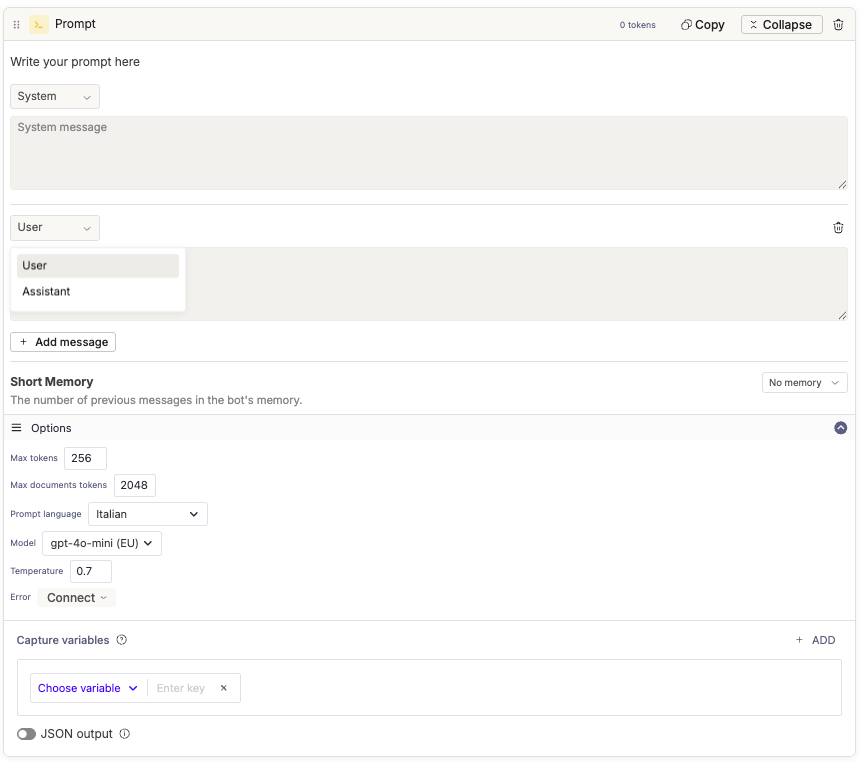Viewport: 860px width, 762px height.
Task: Delete the User message with trash icon
Action: point(838,228)
